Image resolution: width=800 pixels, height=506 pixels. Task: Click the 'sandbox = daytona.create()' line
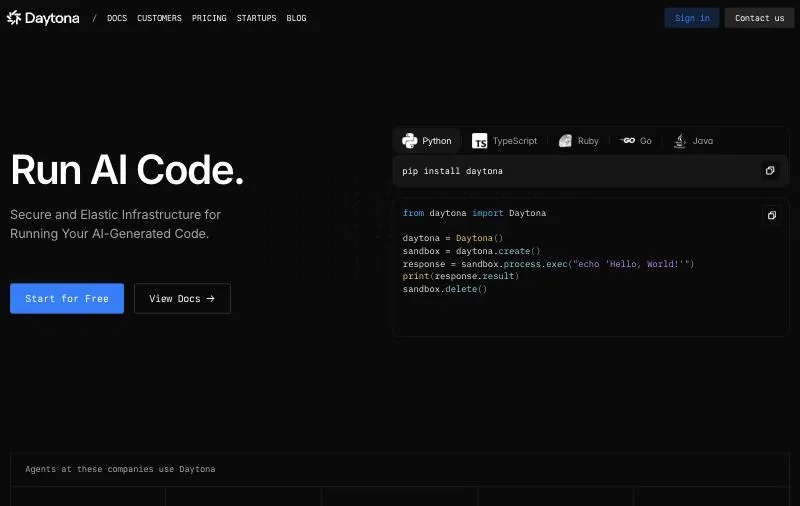pyautogui.click(x=471, y=251)
